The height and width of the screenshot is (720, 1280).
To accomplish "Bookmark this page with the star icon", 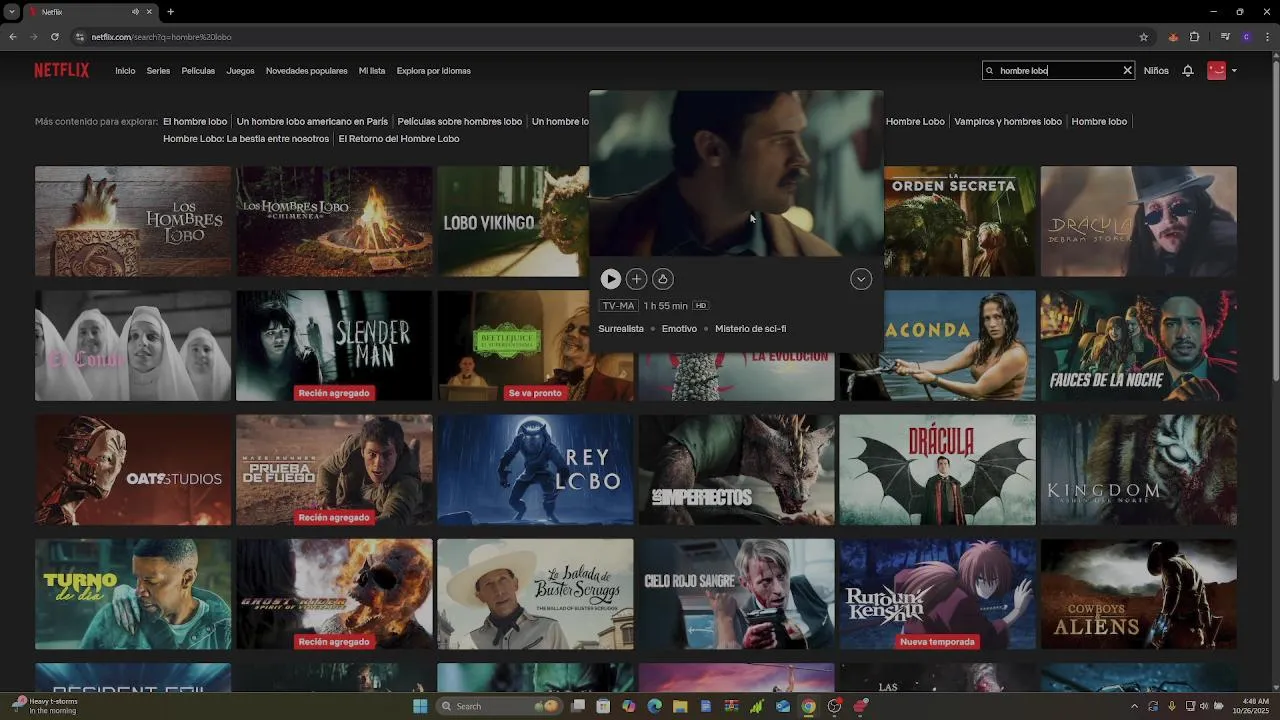I will [x=1144, y=37].
